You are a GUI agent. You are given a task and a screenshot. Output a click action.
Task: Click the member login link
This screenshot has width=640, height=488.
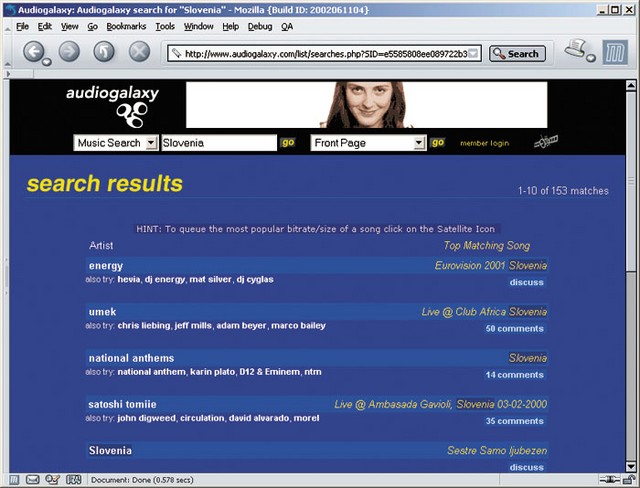pyautogui.click(x=484, y=143)
